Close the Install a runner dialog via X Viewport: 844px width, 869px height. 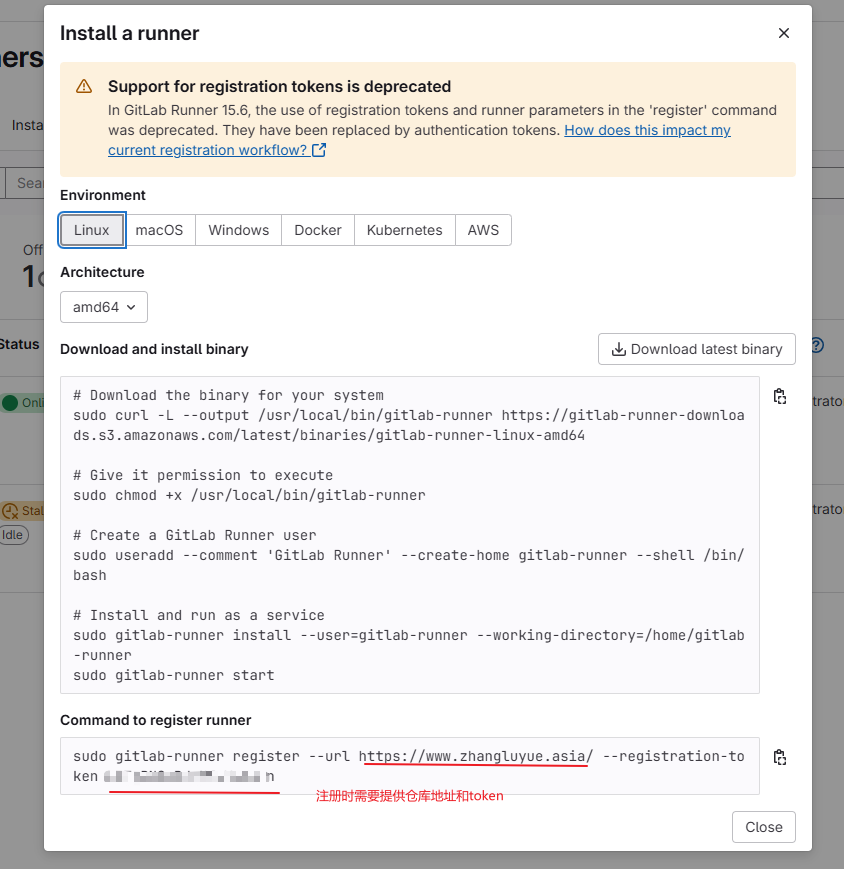pos(784,33)
